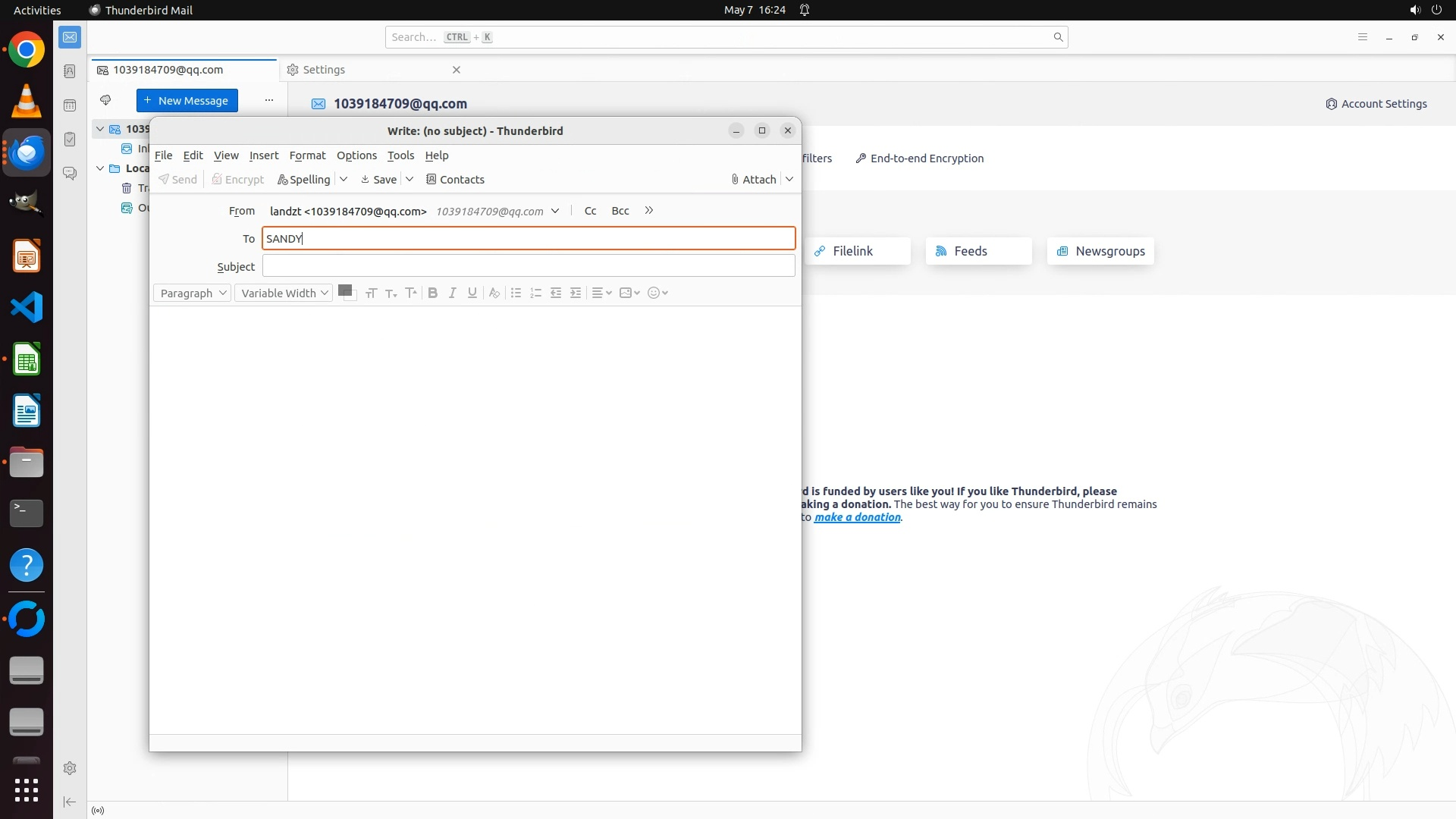Toggle underline text formatting

coord(472,293)
